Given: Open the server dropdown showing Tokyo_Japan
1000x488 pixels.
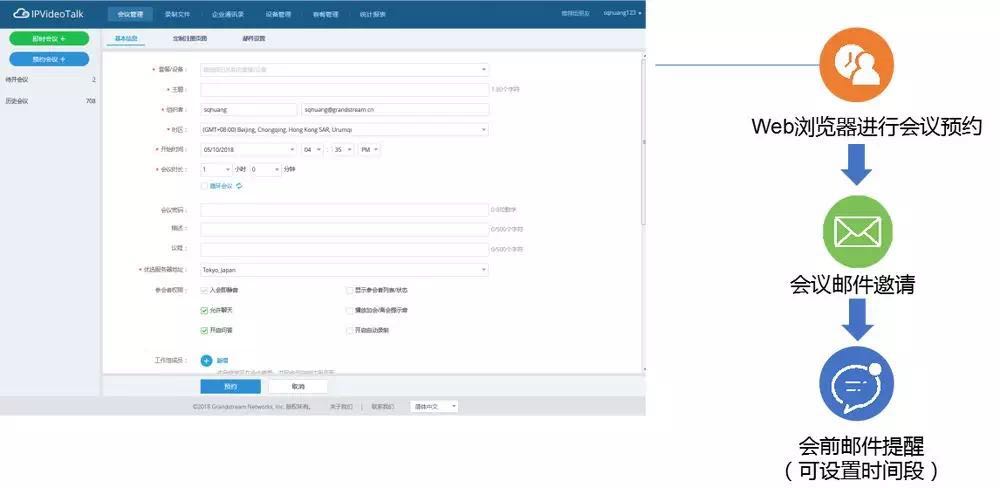Looking at the screenshot, I should click(x=344, y=270).
